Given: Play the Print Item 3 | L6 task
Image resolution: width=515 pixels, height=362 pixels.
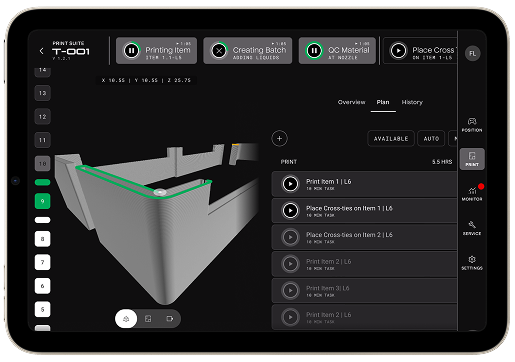Looking at the screenshot, I should (290, 290).
